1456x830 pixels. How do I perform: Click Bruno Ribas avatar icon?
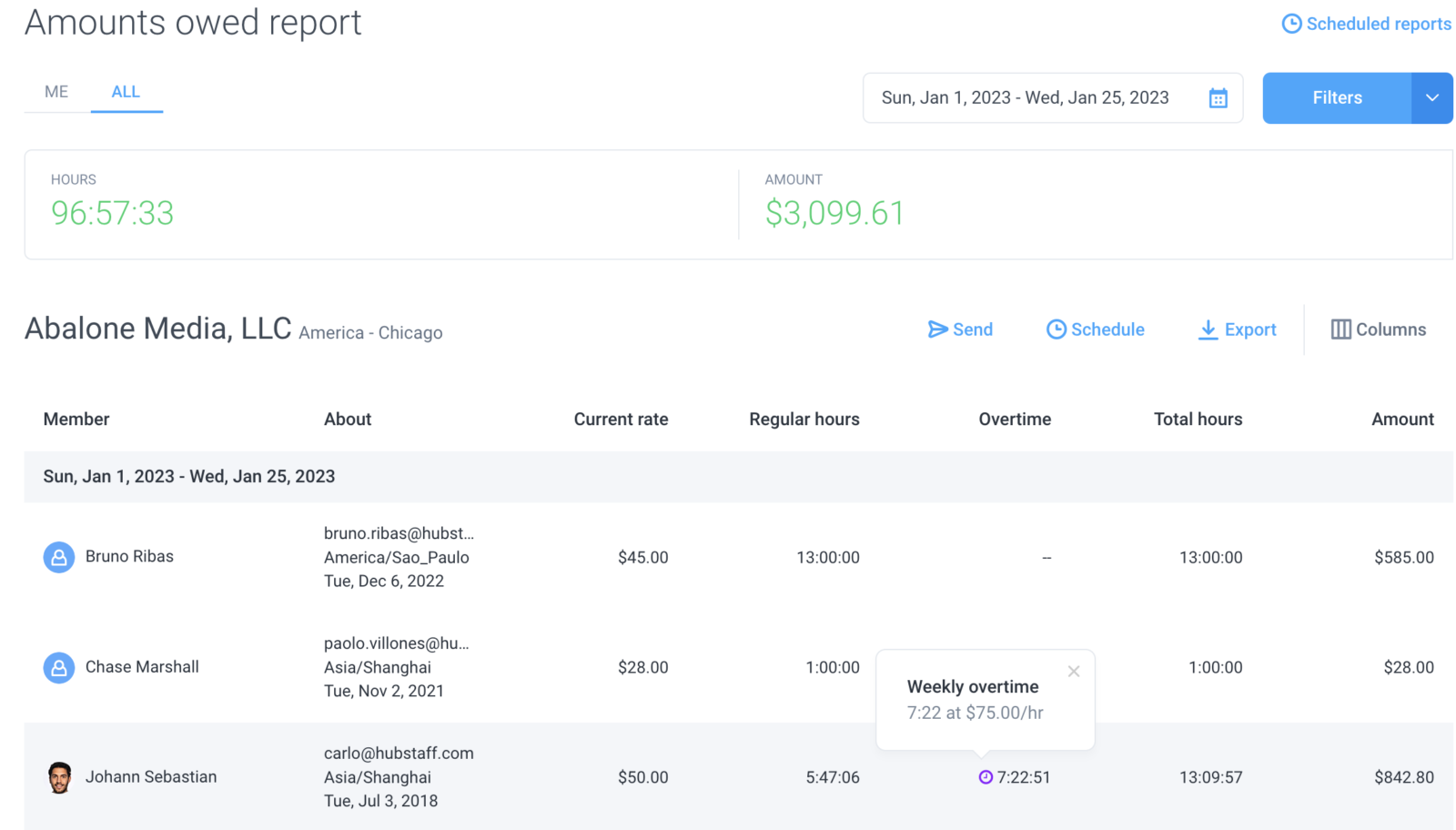(59, 557)
